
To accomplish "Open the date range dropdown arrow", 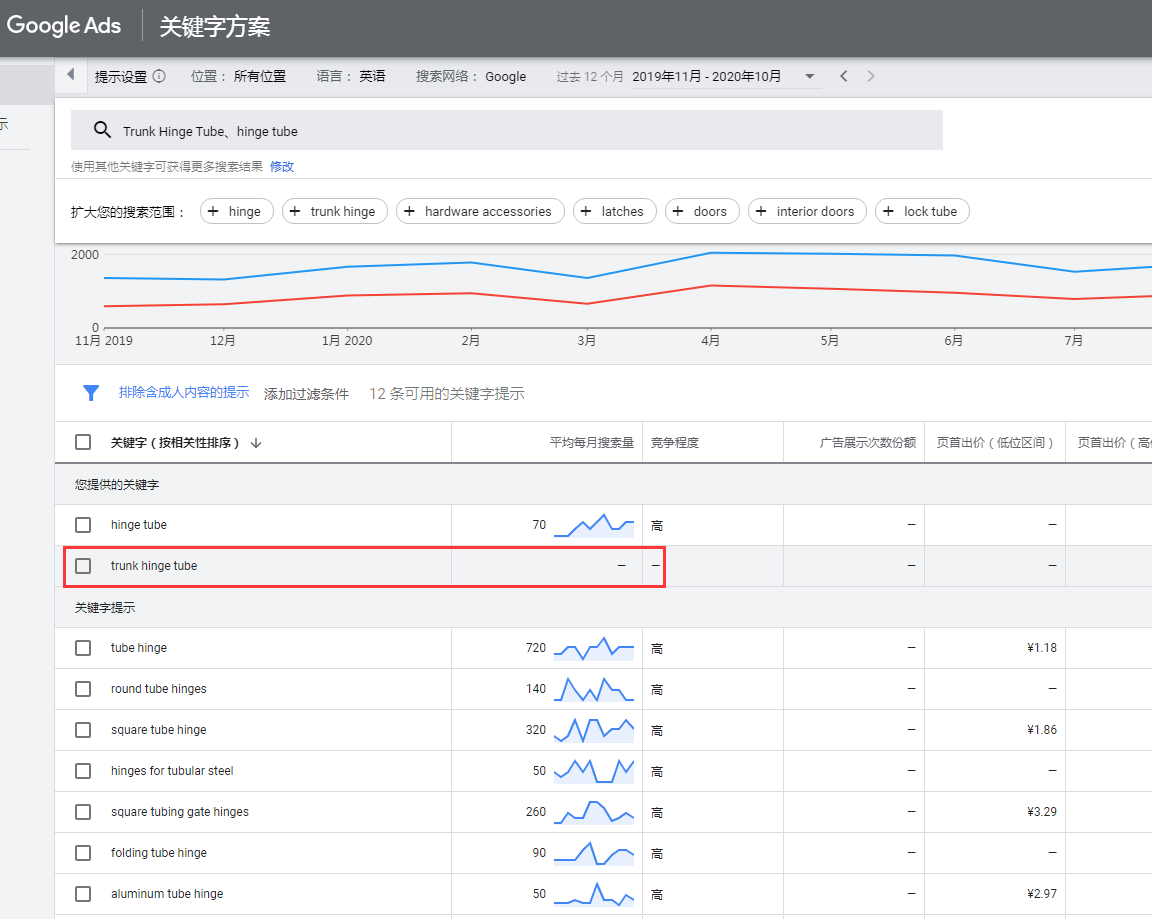I will 809,76.
